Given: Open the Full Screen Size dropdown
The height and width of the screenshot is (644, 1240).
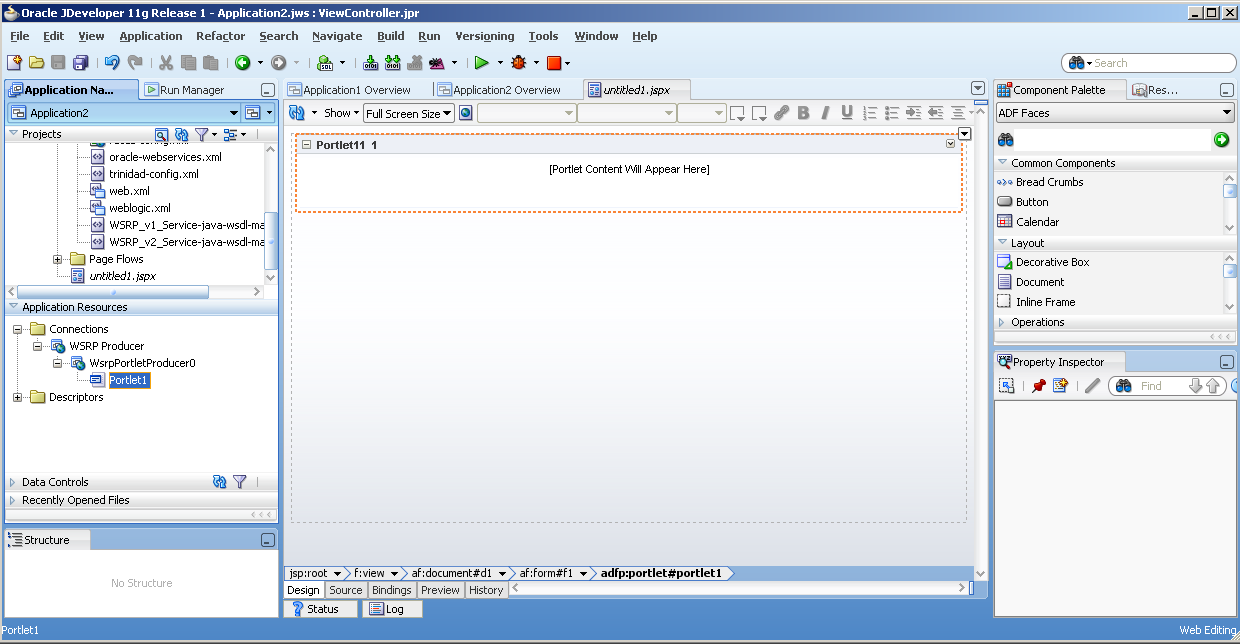Looking at the screenshot, I should [409, 113].
